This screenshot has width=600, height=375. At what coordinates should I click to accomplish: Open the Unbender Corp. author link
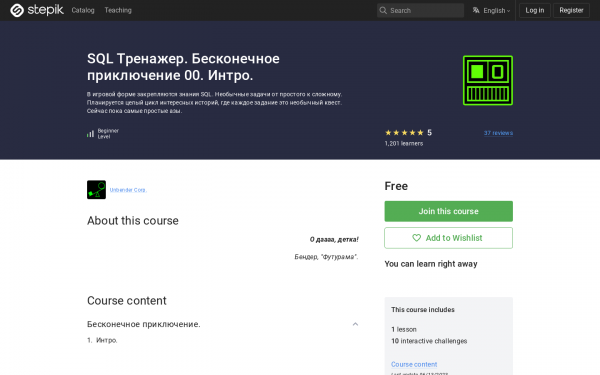[x=128, y=190]
